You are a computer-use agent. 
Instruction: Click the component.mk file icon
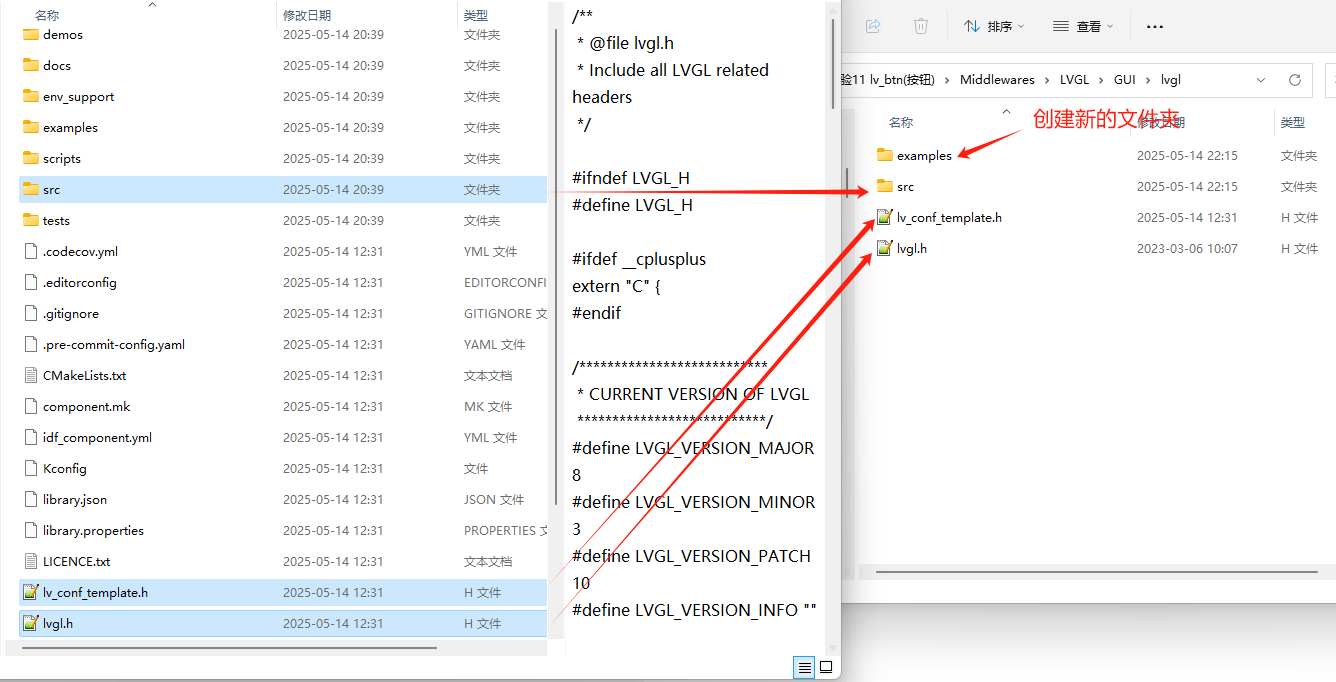[x=30, y=407]
